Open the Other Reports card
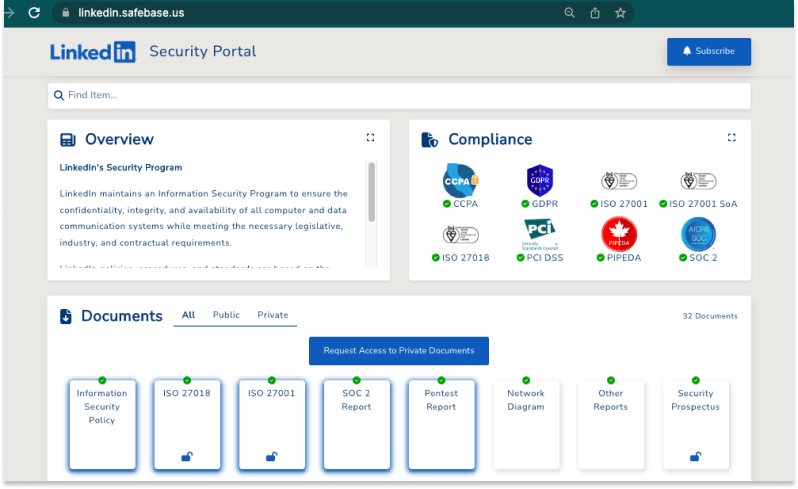 [611, 424]
